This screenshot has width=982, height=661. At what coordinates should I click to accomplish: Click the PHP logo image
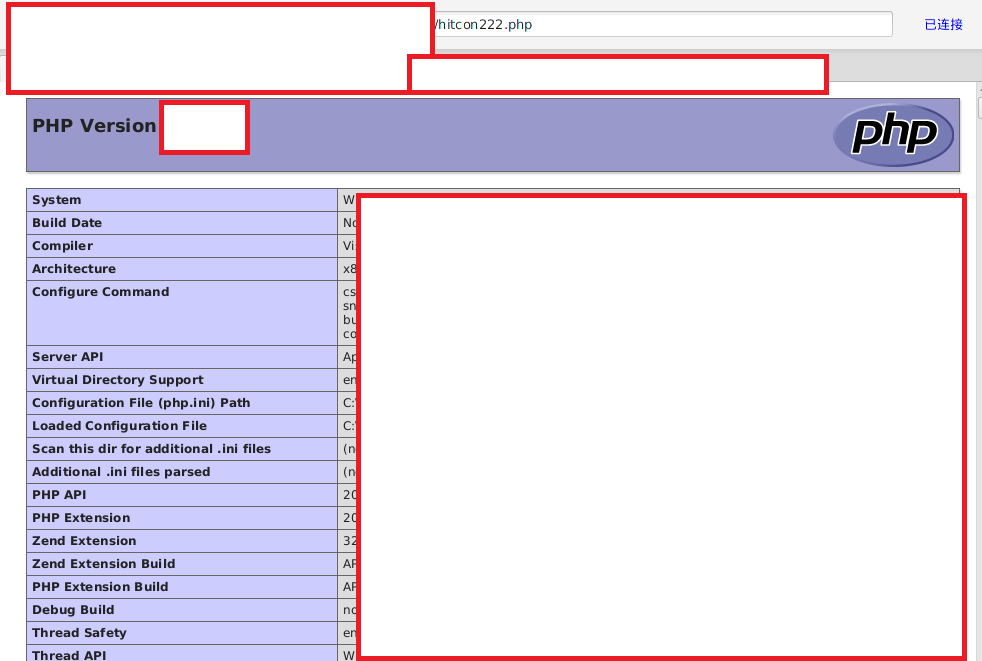tap(893, 135)
